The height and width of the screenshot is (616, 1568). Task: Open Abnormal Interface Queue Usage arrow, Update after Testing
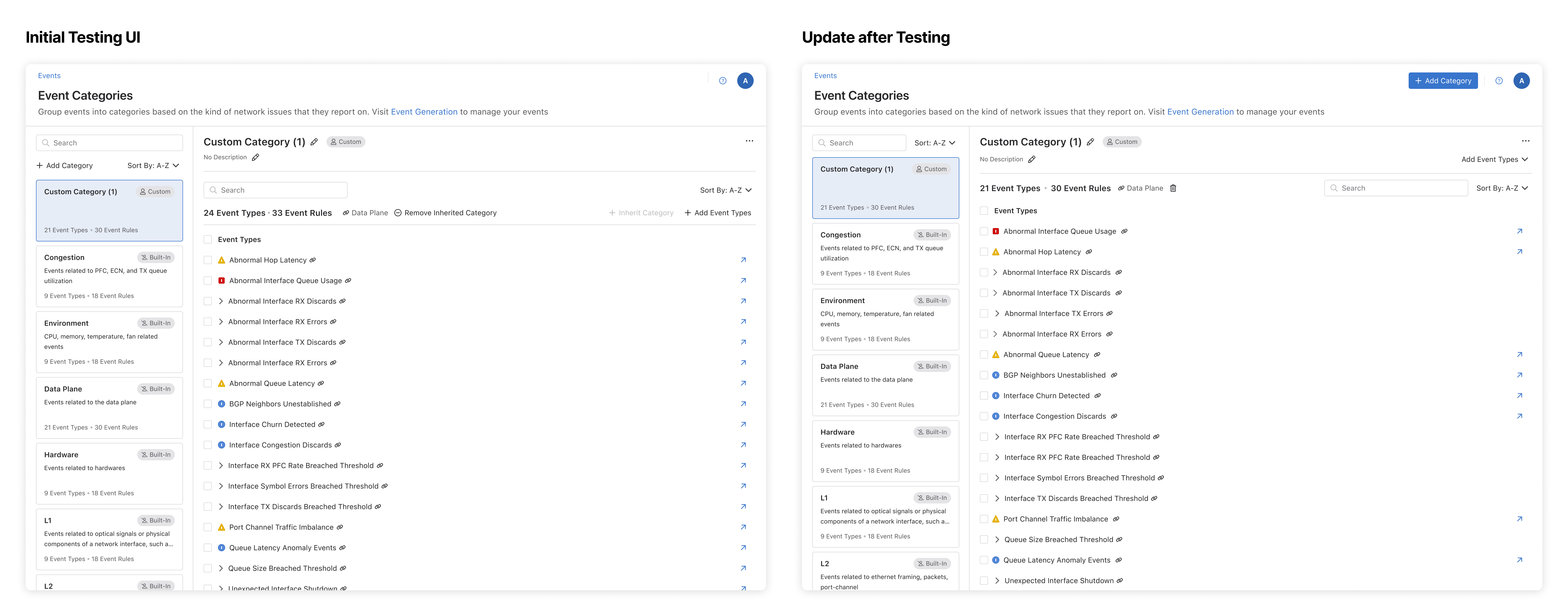1519,231
